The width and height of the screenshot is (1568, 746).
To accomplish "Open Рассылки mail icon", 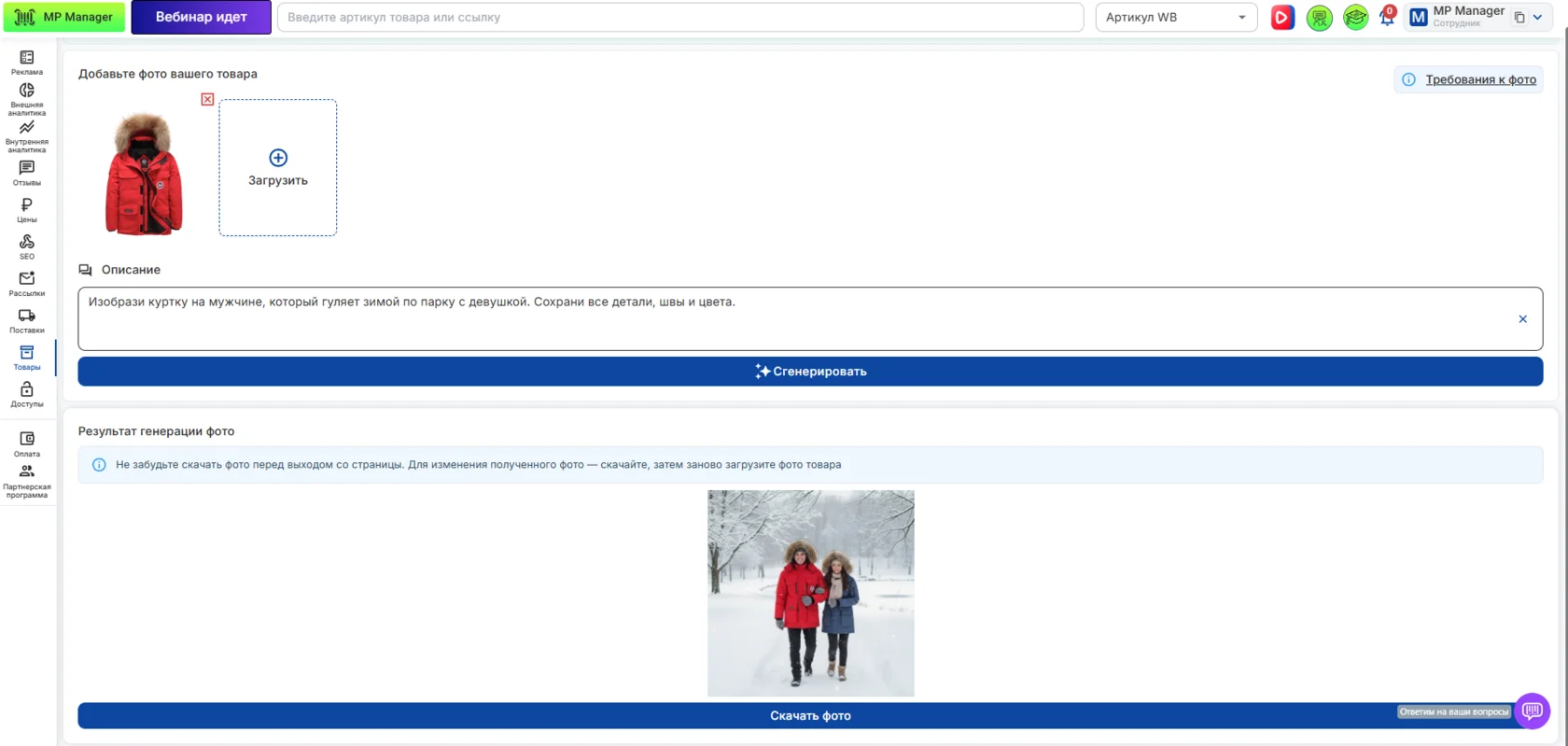I will pos(27,284).
